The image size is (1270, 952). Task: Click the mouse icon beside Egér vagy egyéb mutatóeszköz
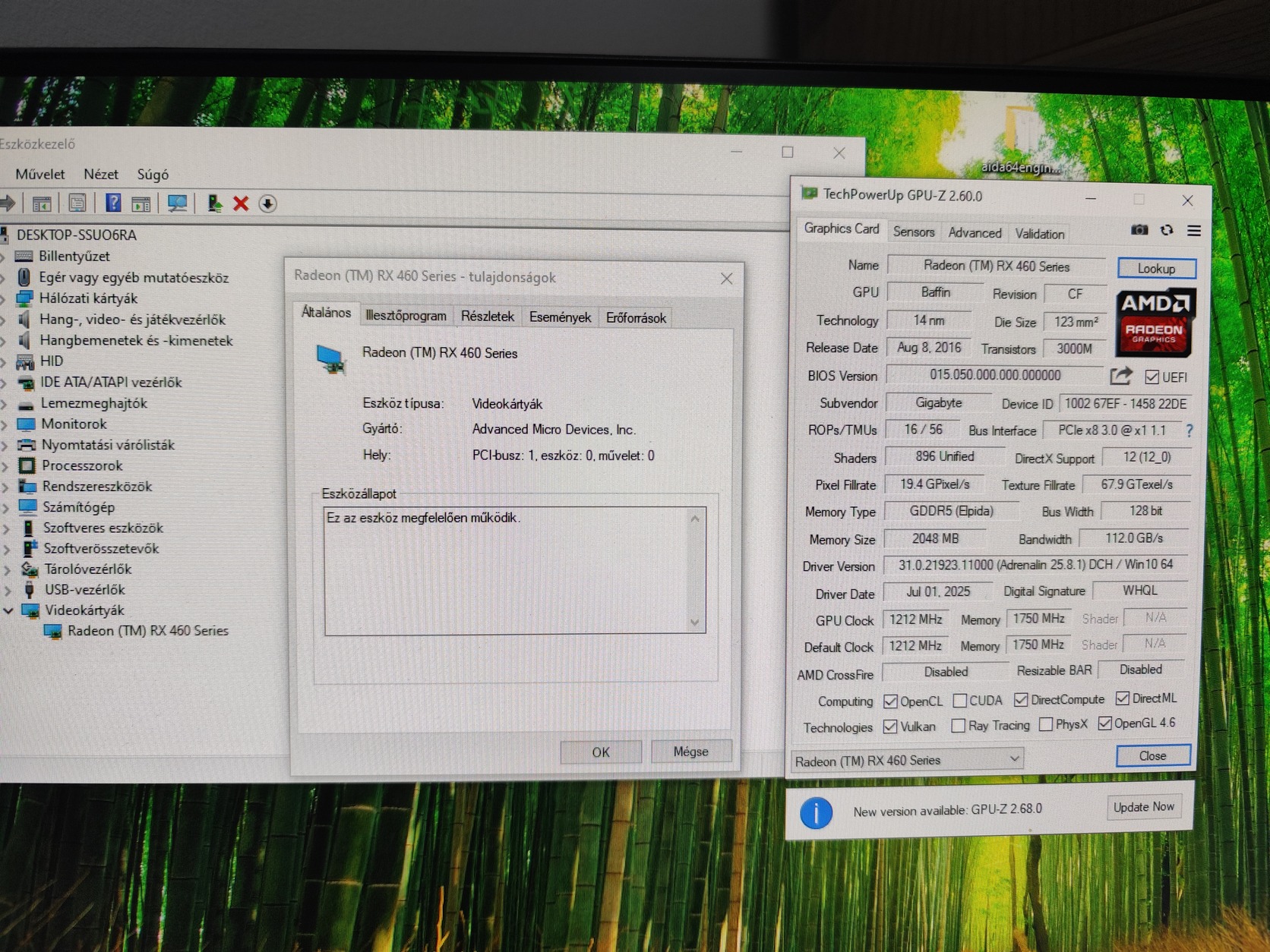coord(24,277)
